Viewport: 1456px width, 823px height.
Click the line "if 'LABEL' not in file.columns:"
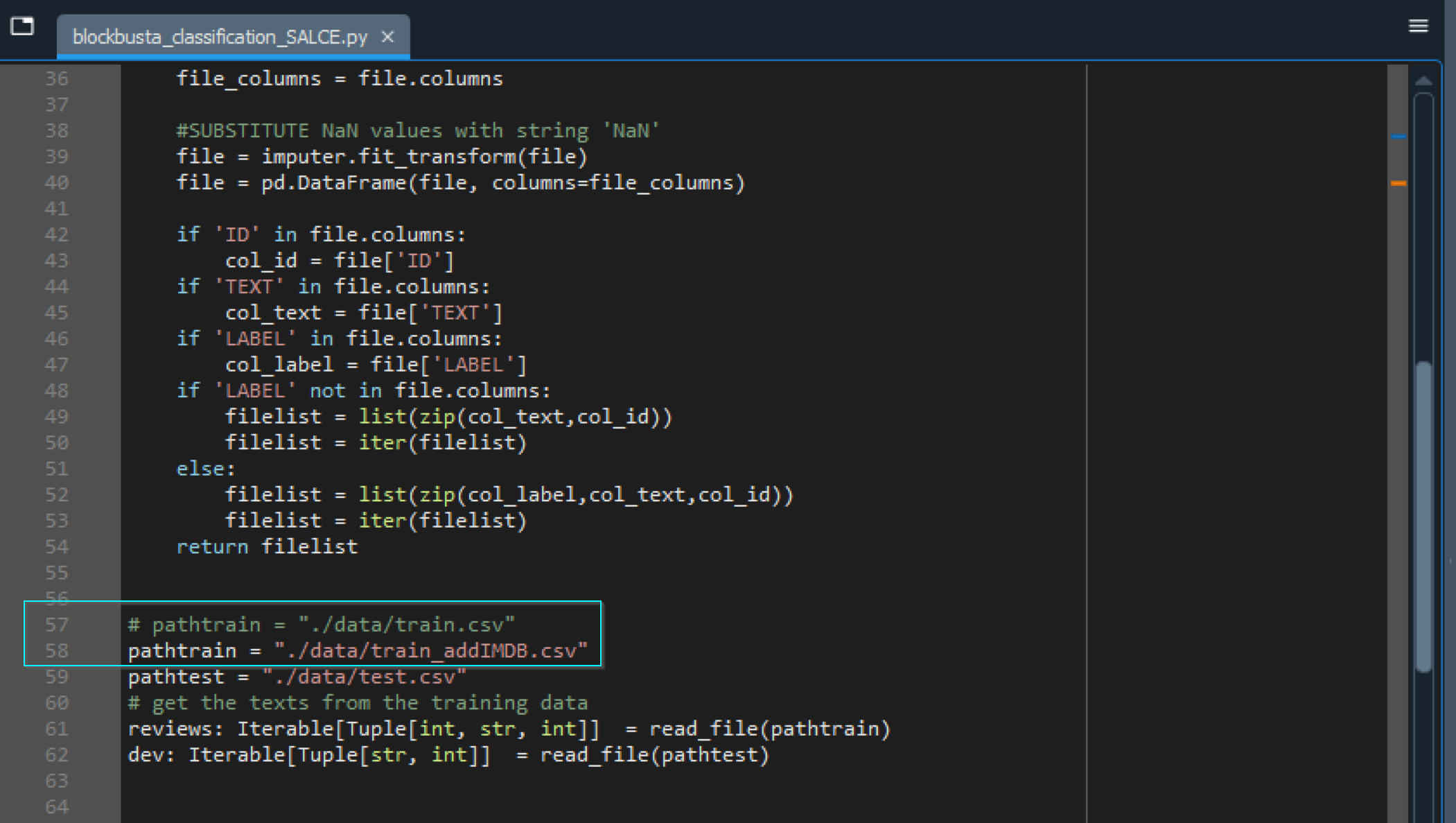click(364, 390)
